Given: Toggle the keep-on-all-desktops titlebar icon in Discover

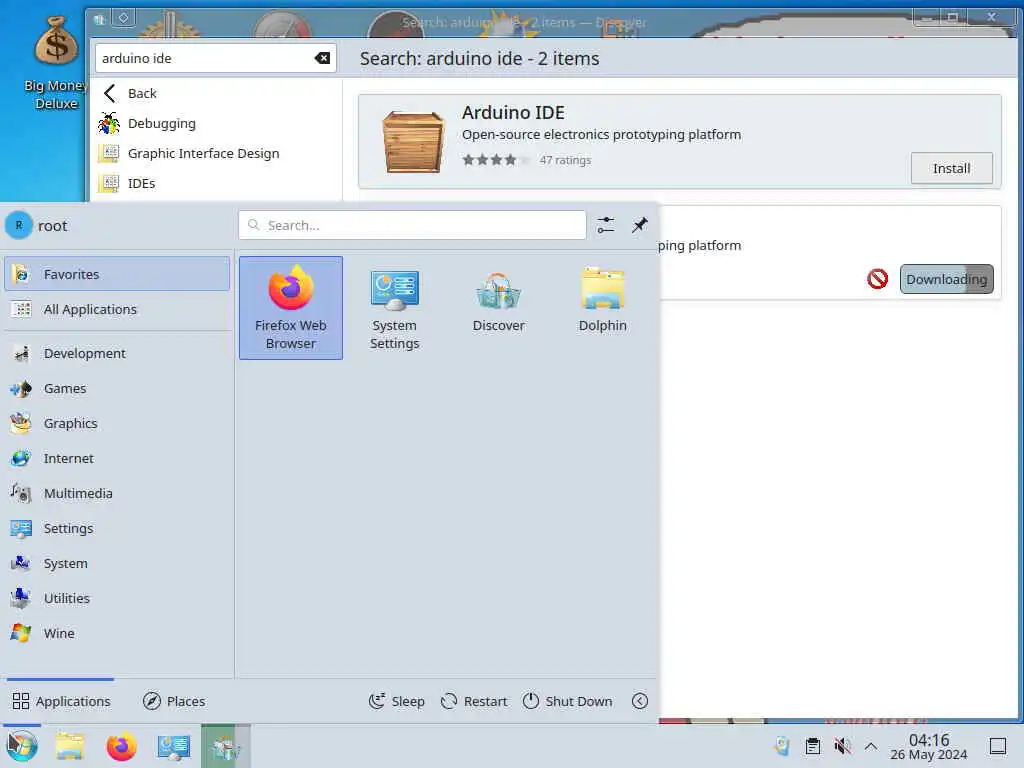Looking at the screenshot, I should coord(124,18).
